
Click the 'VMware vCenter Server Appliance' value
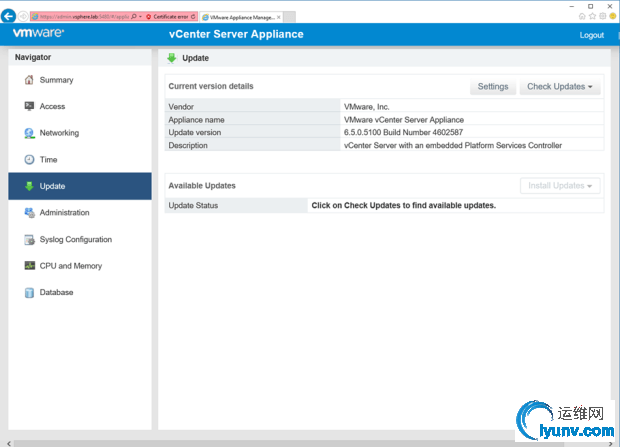coord(404,119)
